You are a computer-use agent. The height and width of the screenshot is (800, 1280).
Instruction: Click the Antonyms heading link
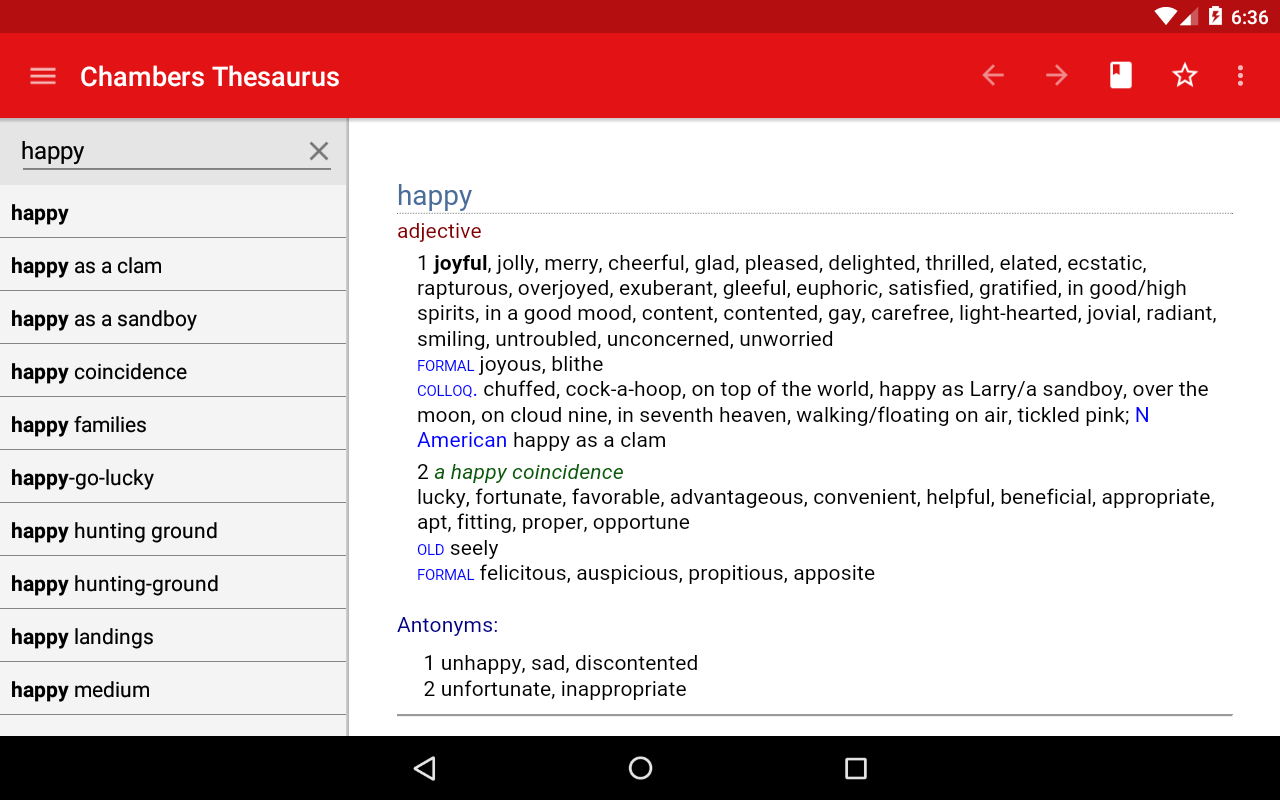[x=447, y=624]
